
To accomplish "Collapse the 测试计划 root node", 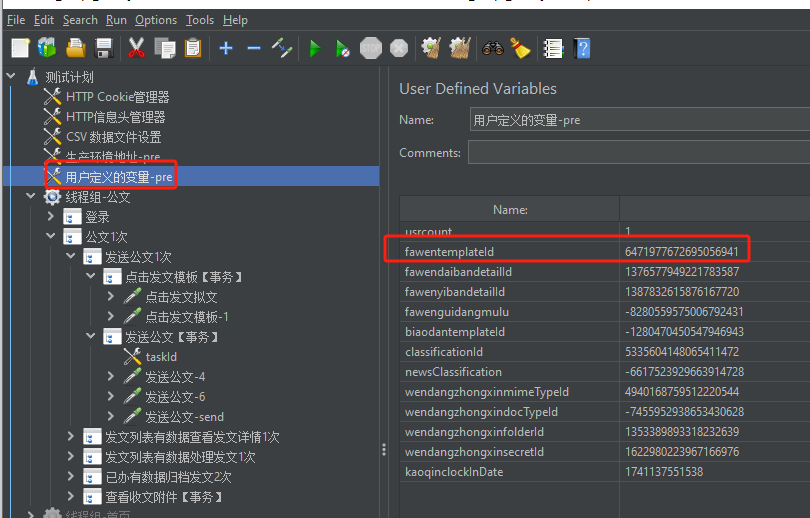I will click(x=11, y=76).
